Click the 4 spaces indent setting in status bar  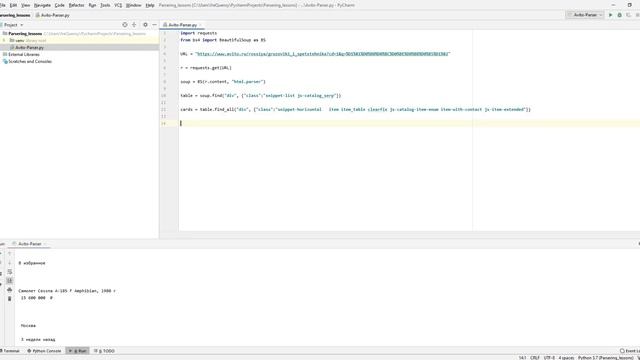[x=566, y=358]
